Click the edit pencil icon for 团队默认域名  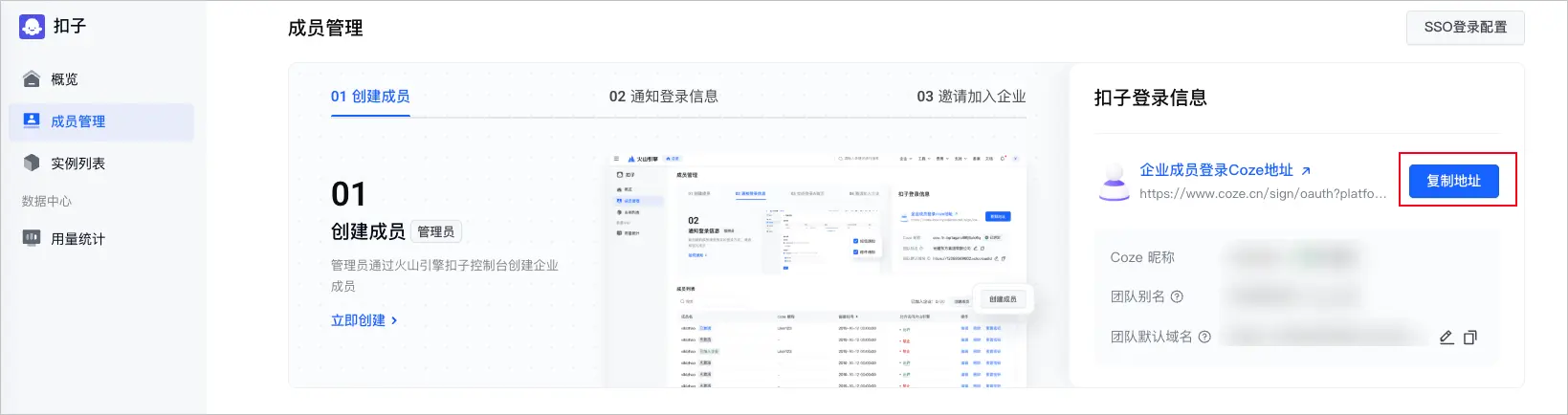tap(1447, 337)
